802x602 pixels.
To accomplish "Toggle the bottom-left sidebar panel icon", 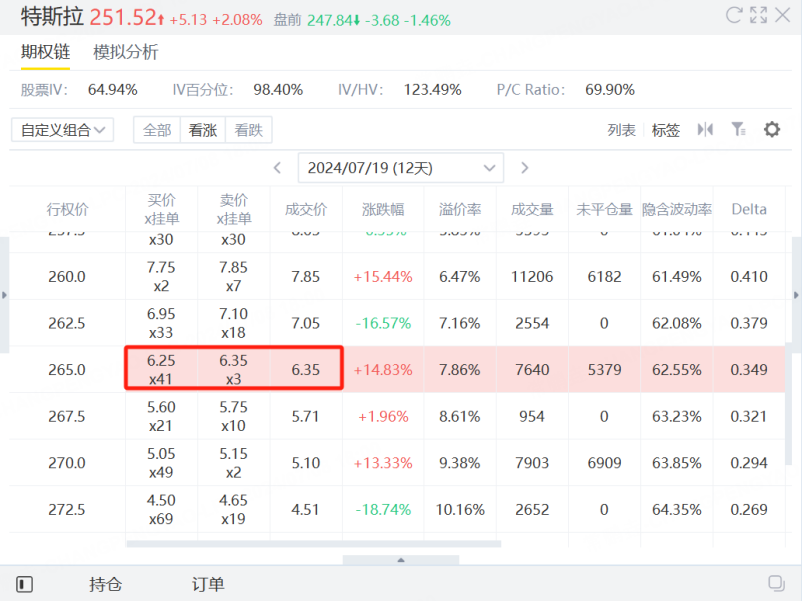I will 24,584.
